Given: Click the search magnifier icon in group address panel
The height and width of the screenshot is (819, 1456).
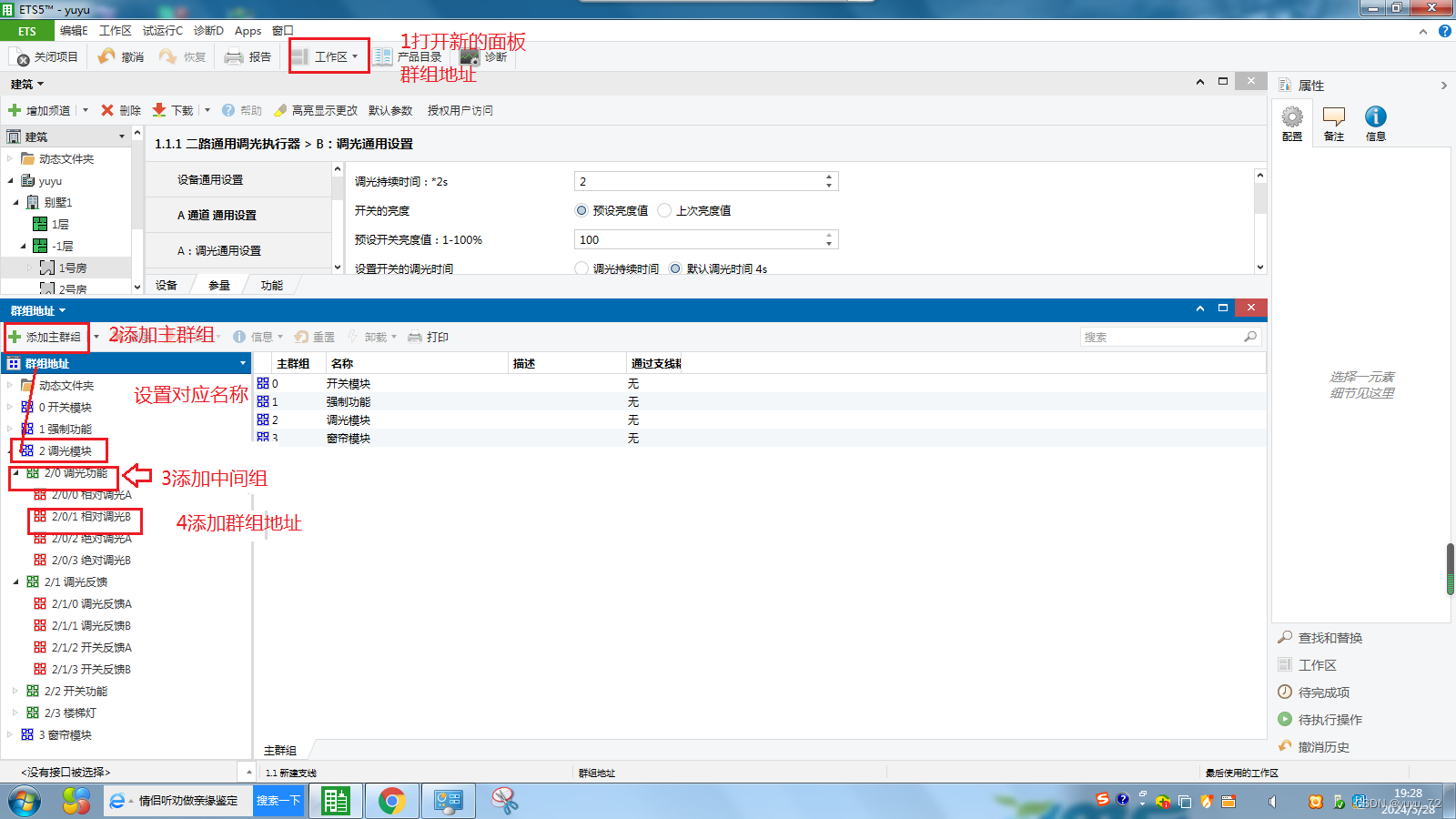Looking at the screenshot, I should pos(1250,337).
